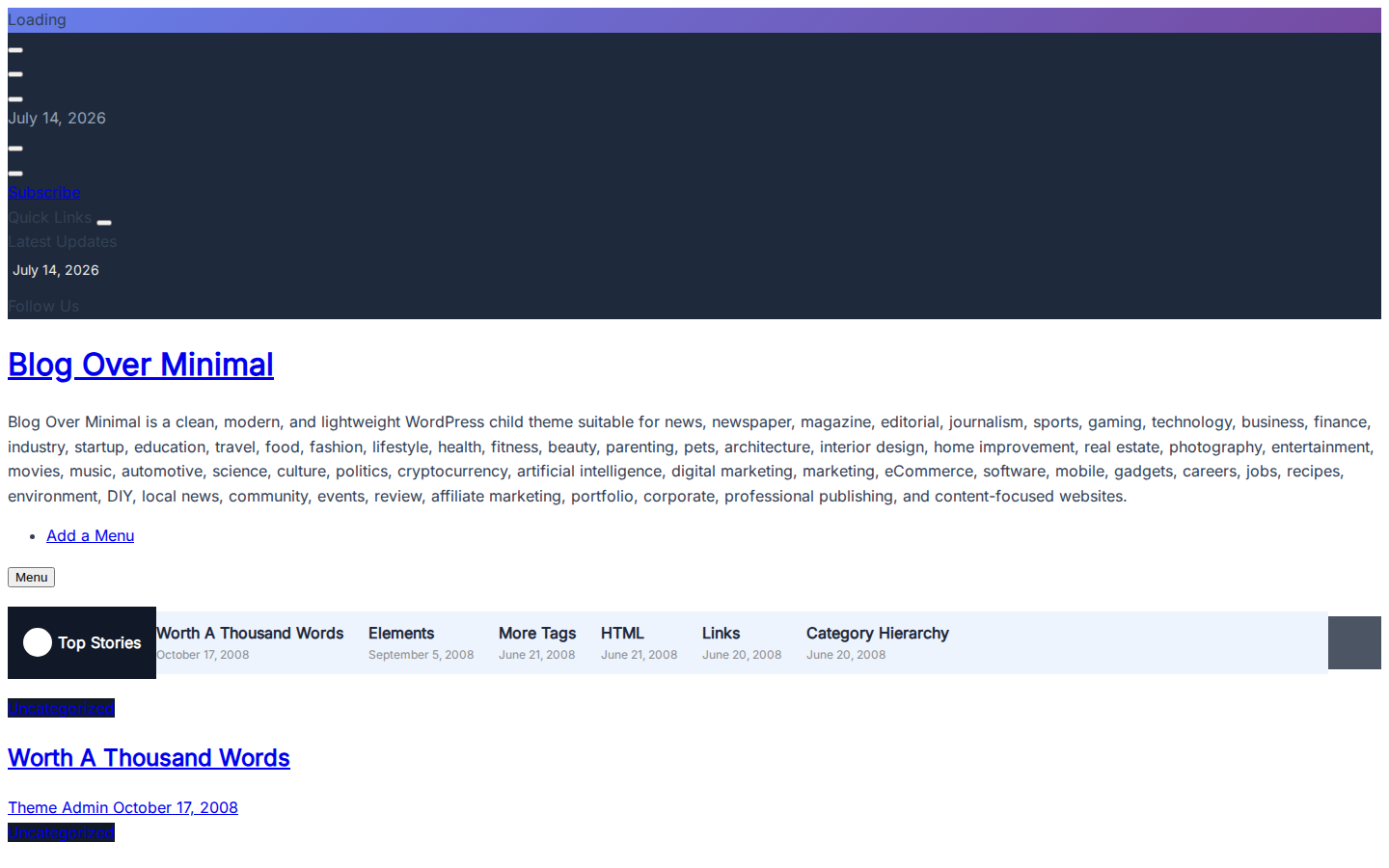Follow the Add a Menu link
Image resolution: width=1389 pixels, height=868 pixels.
[90, 535]
